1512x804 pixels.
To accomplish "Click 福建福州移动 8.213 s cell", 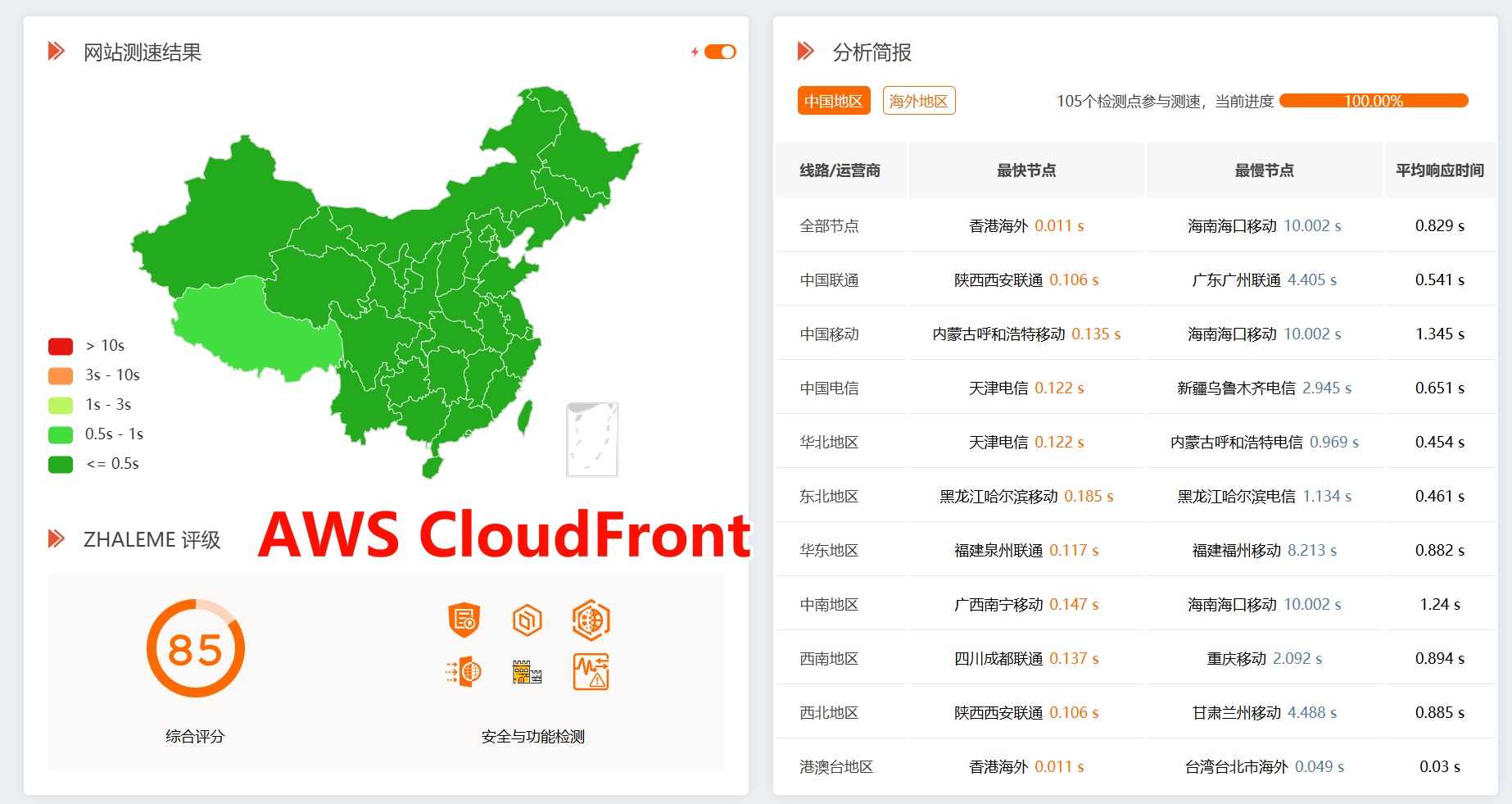I will coord(1265,550).
